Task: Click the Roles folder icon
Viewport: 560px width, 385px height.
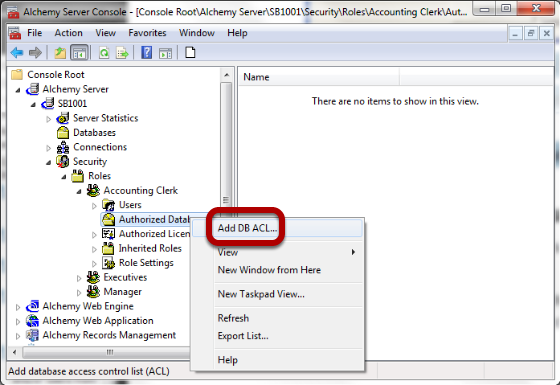Action: (78, 176)
